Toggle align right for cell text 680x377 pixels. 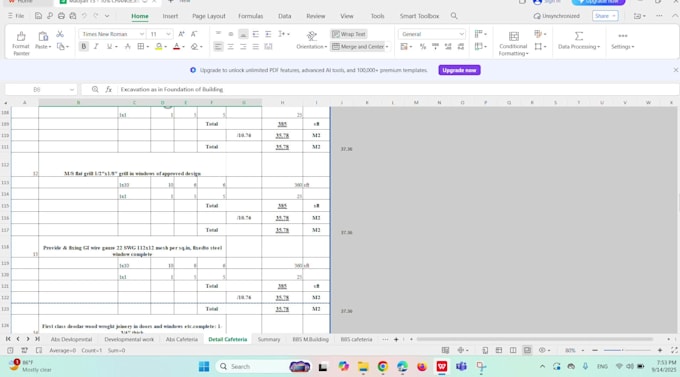pos(243,46)
